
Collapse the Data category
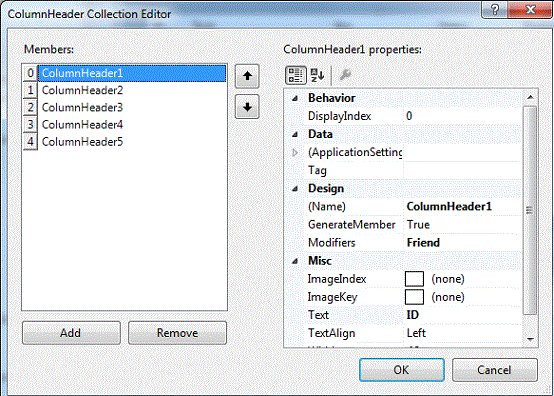point(295,135)
